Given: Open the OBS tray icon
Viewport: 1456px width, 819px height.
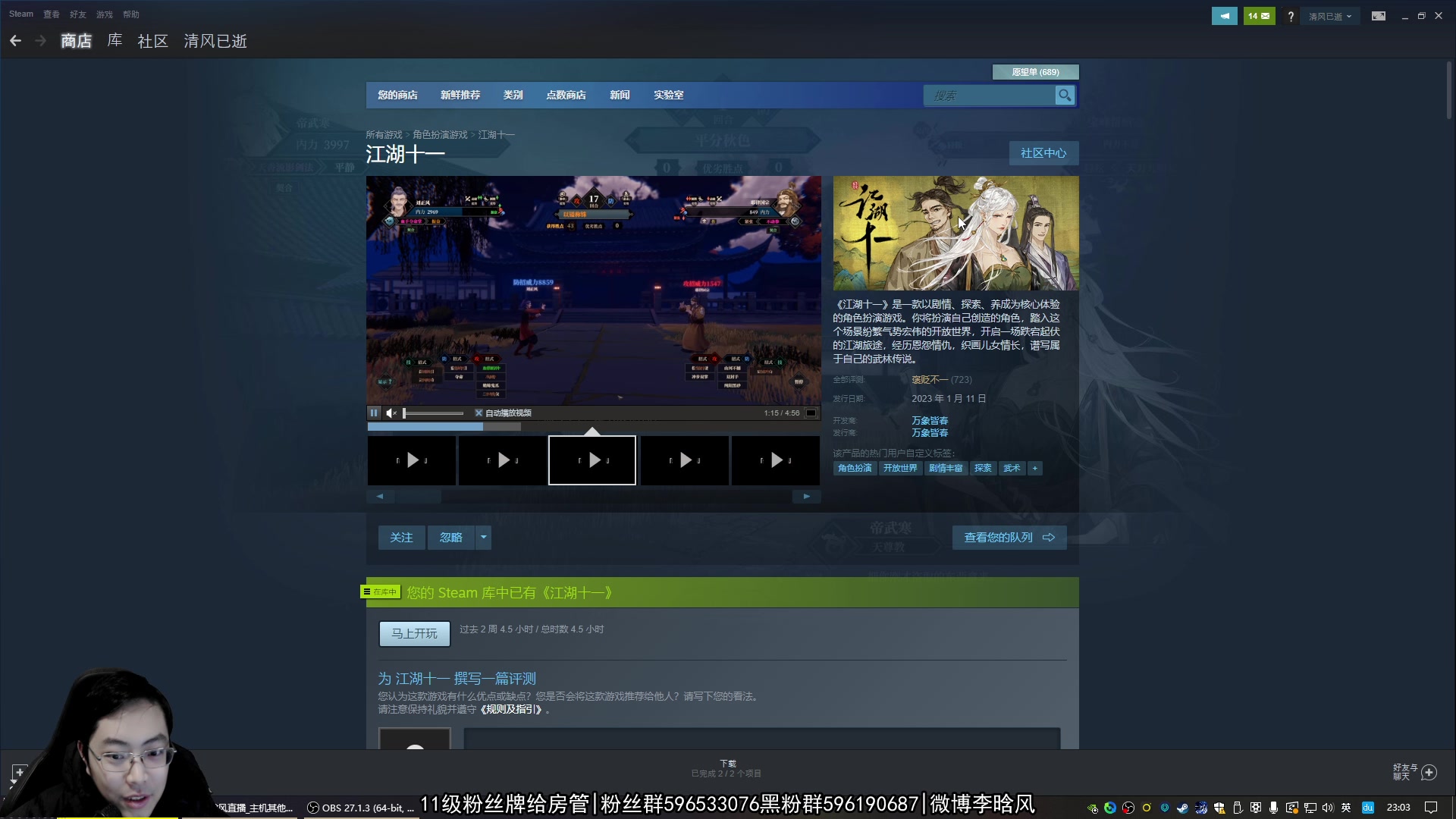Looking at the screenshot, I should pyautogui.click(x=1128, y=808).
